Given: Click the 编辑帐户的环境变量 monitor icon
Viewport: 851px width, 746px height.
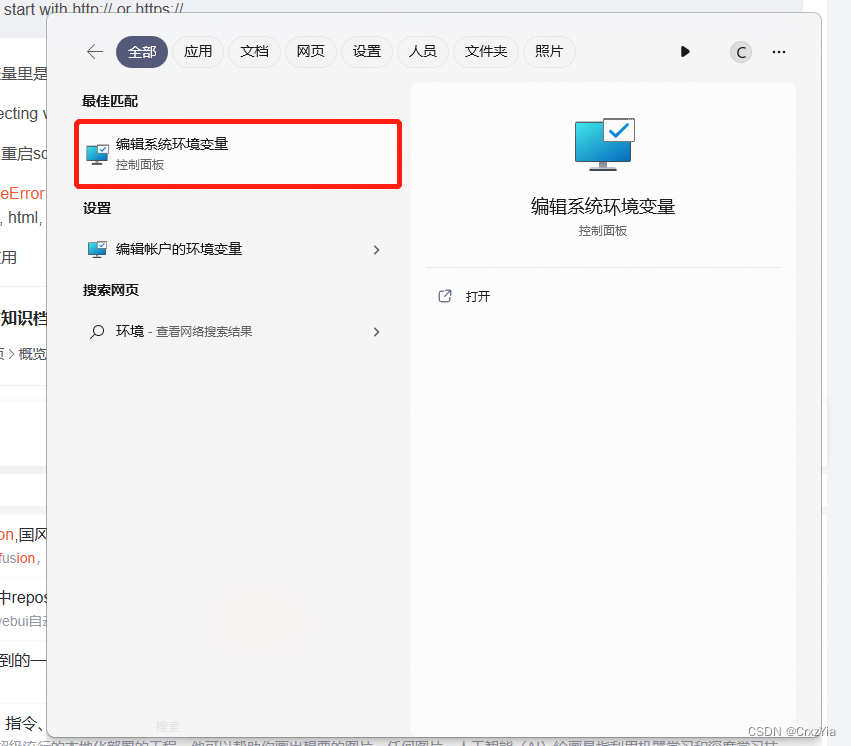Looking at the screenshot, I should 97,249.
